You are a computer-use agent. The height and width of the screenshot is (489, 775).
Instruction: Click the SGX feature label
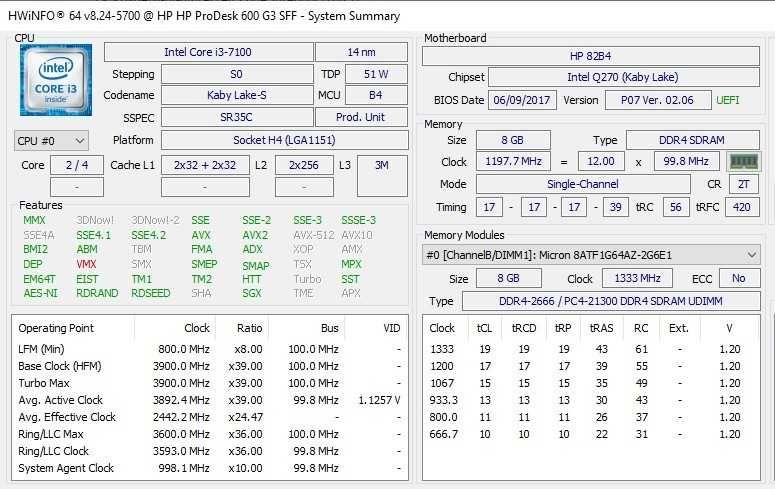(252, 293)
